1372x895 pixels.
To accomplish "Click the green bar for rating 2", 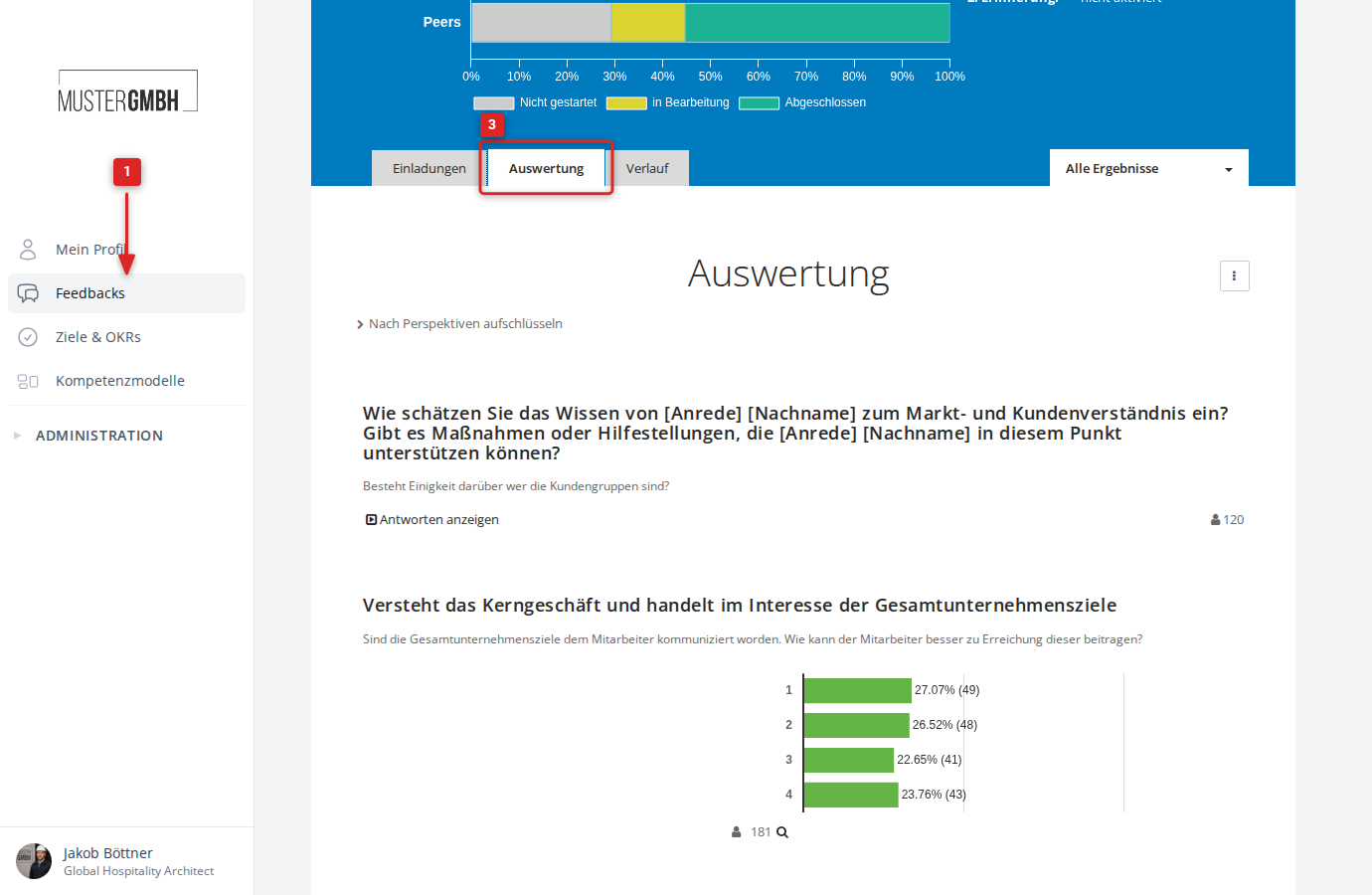I will [857, 725].
